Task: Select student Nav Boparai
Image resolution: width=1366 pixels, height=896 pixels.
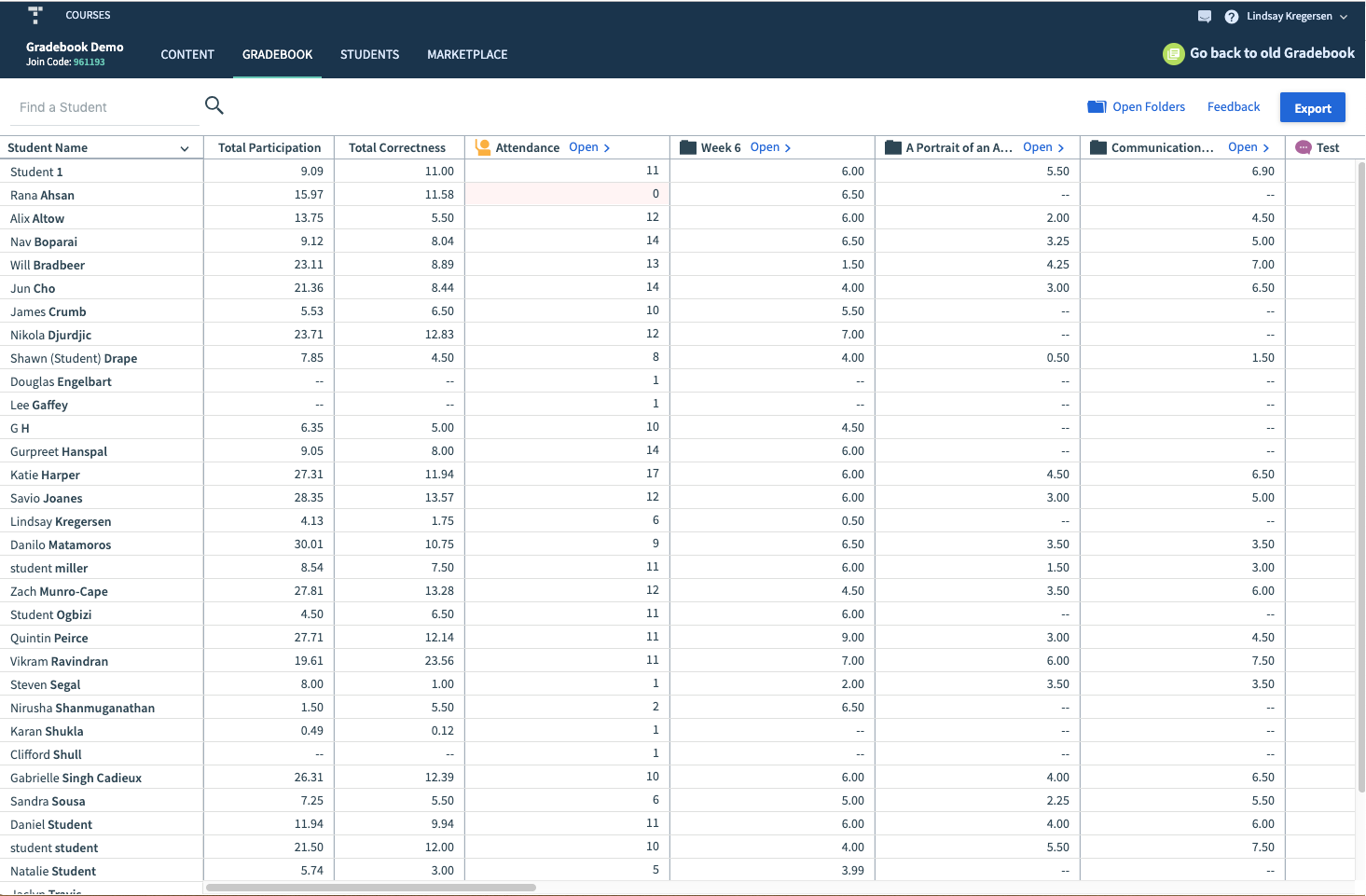Action: coord(44,241)
